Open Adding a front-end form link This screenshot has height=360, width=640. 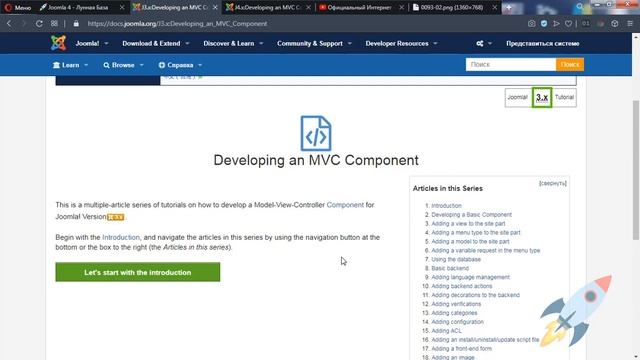point(462,349)
